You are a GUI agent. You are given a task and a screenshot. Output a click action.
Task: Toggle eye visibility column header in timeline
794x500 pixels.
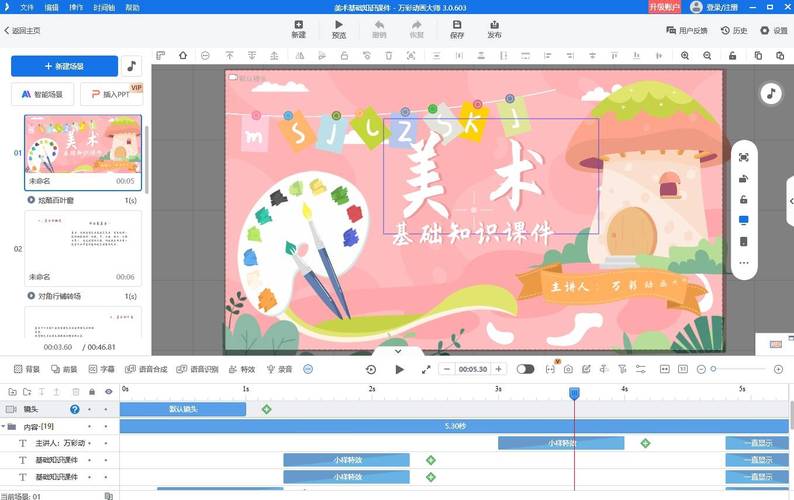[108, 391]
